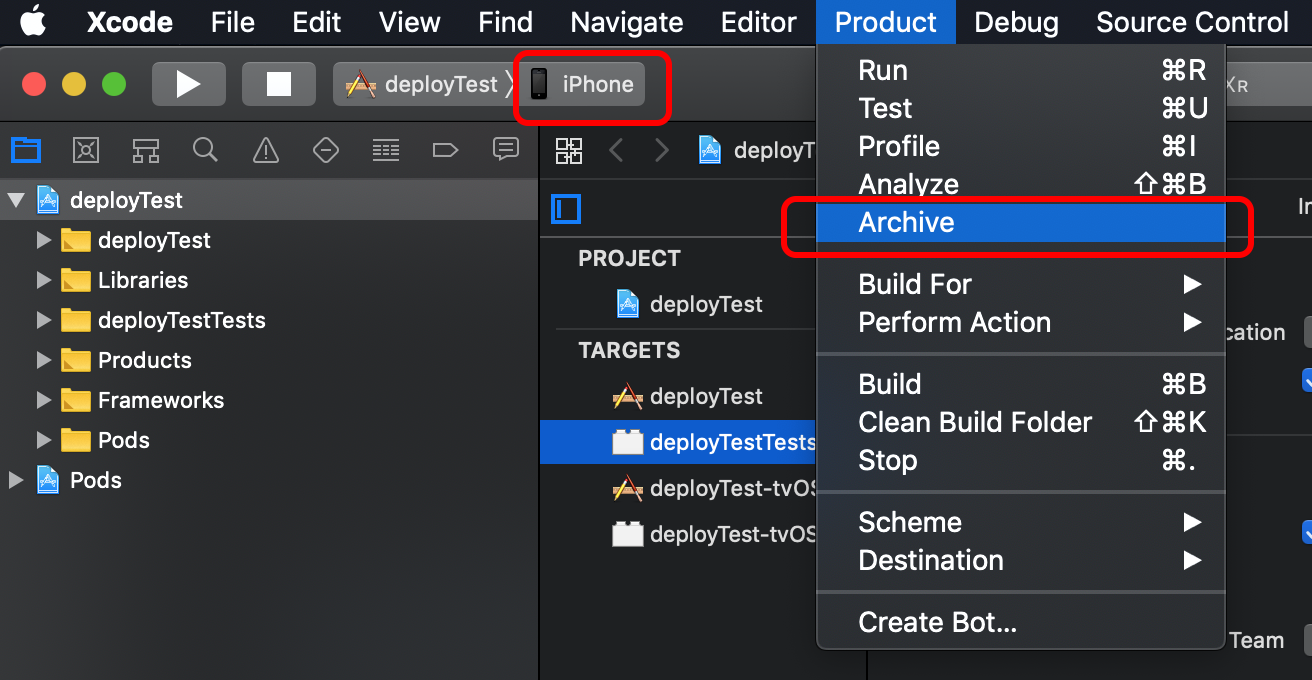Open the Scheme submenu

point(1021,522)
